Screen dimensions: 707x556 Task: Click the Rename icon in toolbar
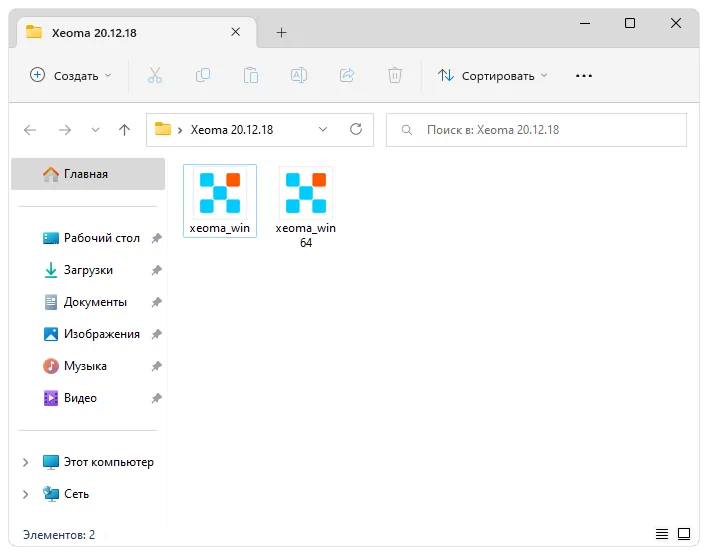[299, 75]
